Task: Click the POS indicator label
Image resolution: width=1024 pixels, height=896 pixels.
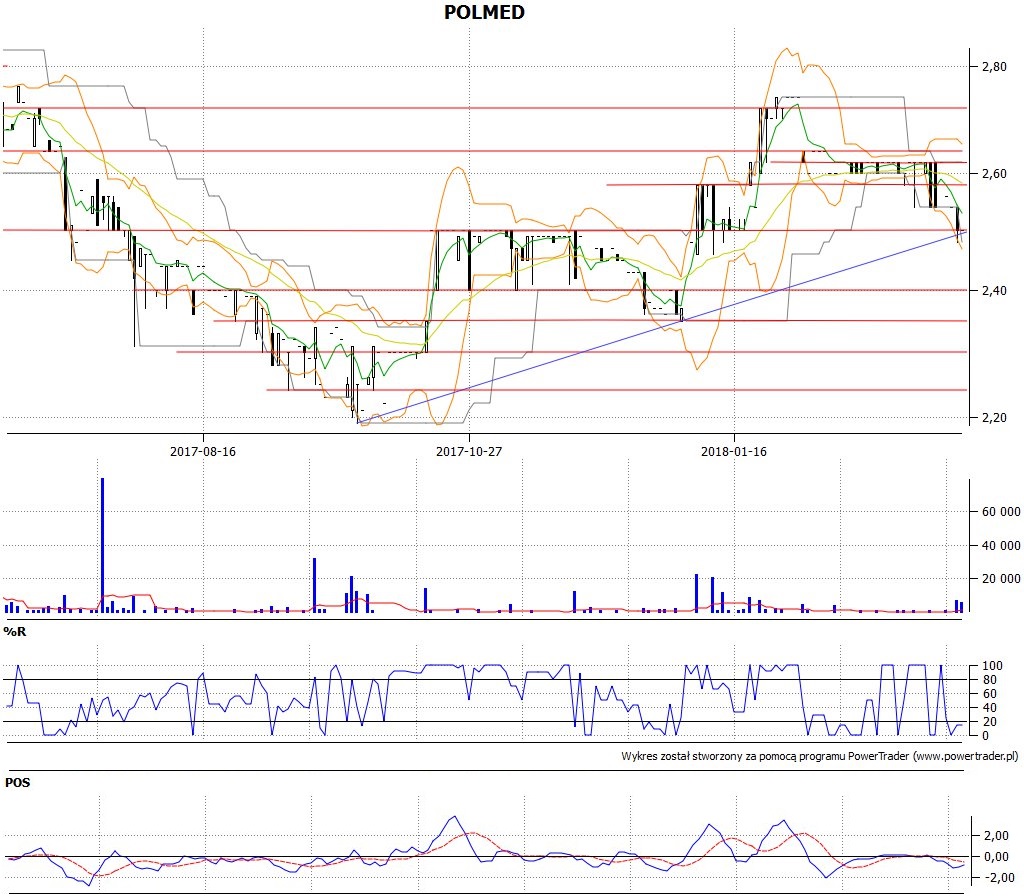Action: point(18,782)
